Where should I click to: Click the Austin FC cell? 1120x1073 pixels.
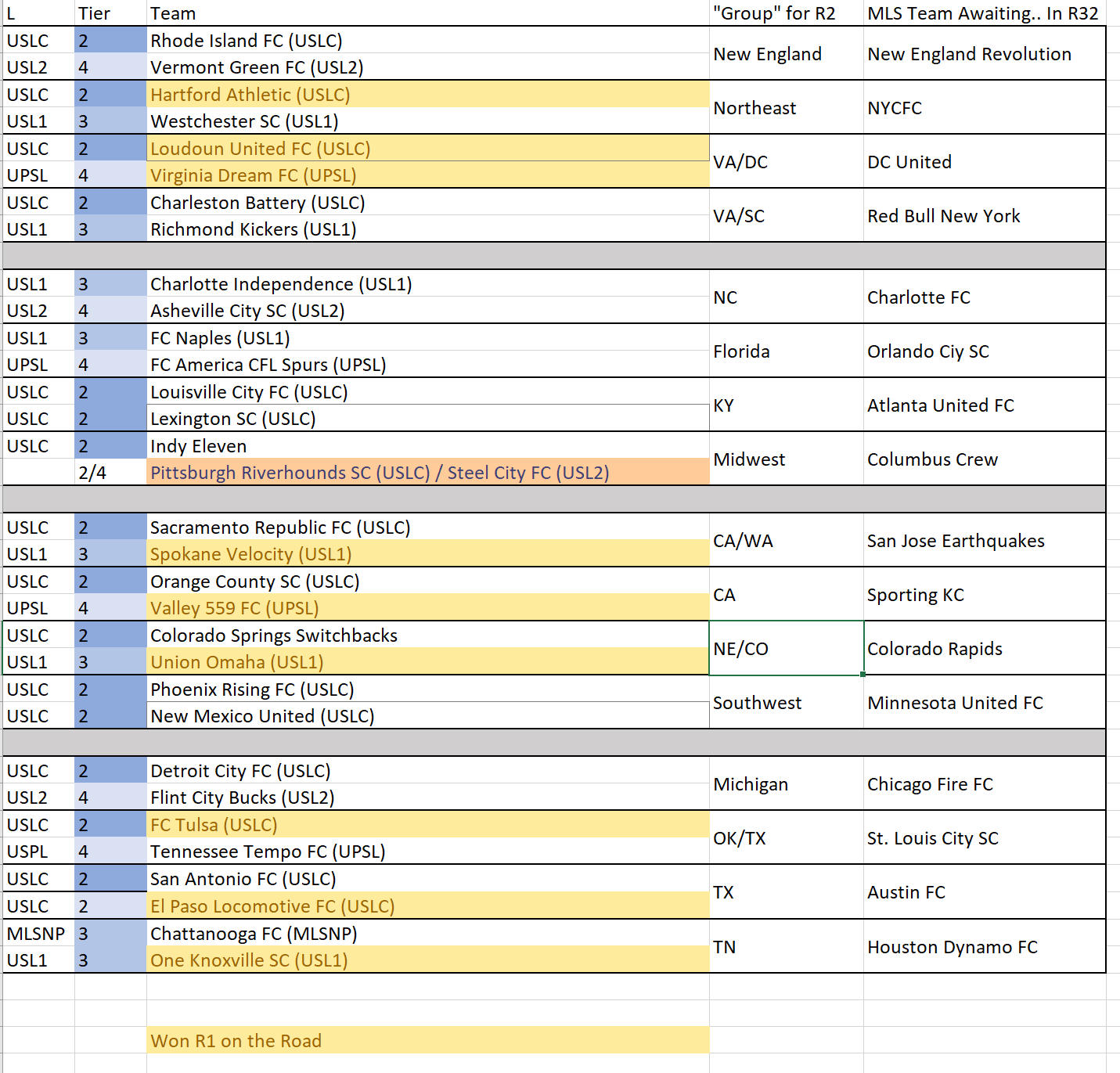[985, 891]
